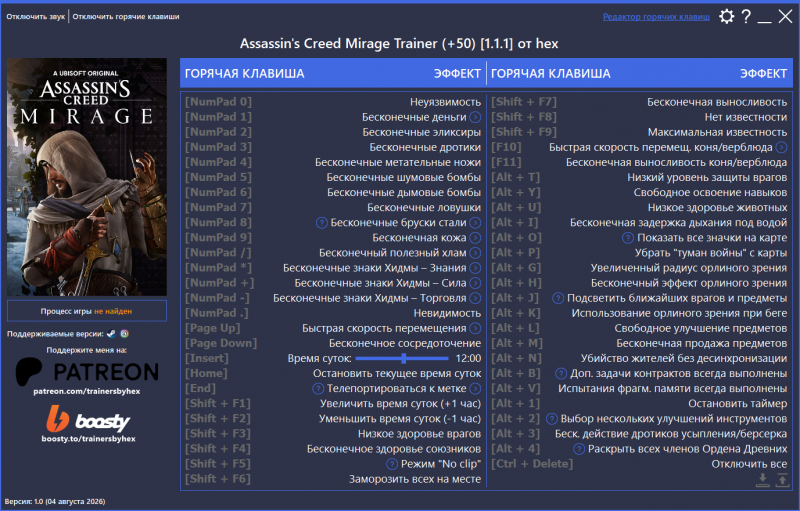The image size is (800, 511).
Task: Open info icon beside Выбор нескольких улучшений инструментов
Action: tap(552, 419)
